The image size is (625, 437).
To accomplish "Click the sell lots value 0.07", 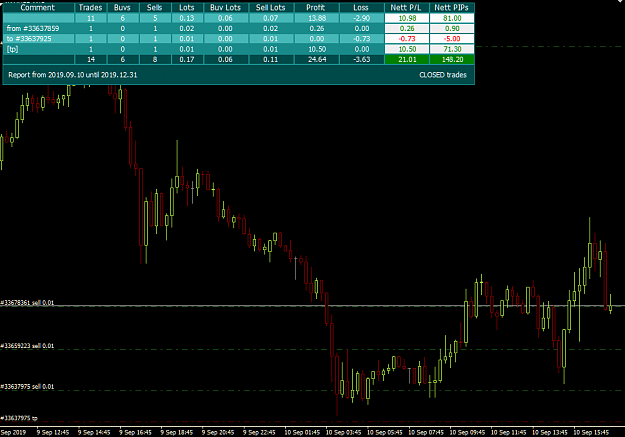I will click(271, 18).
